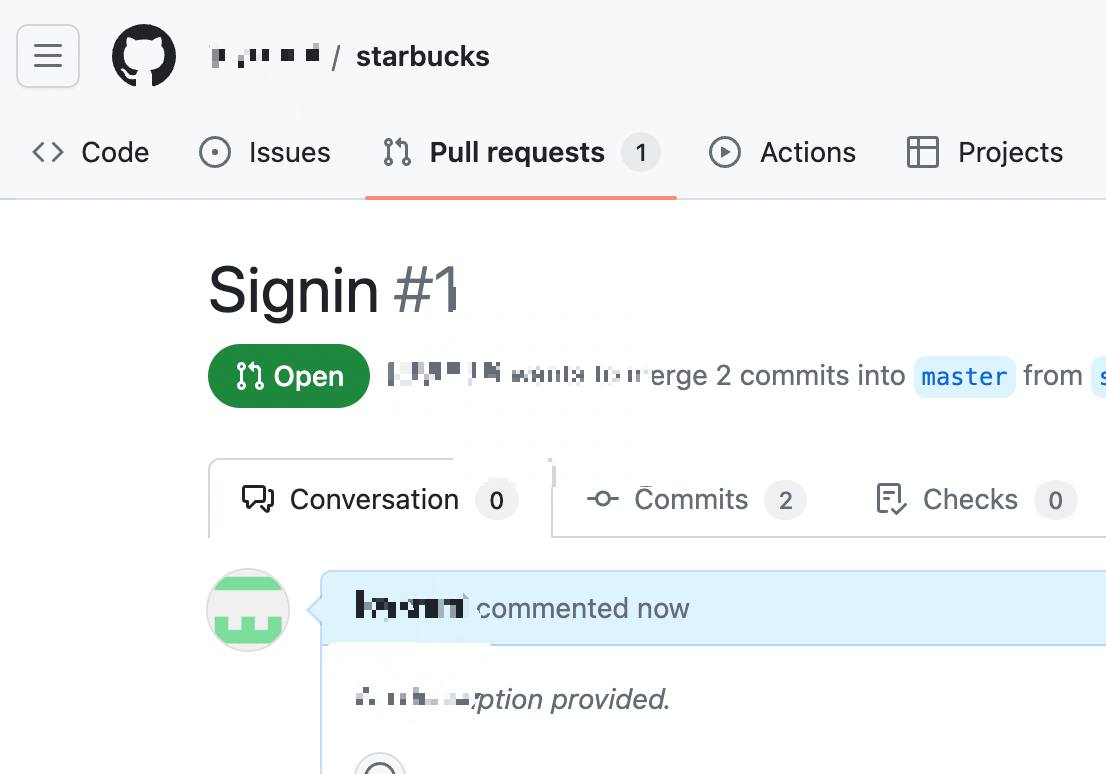Click the Actions play icon

725,152
